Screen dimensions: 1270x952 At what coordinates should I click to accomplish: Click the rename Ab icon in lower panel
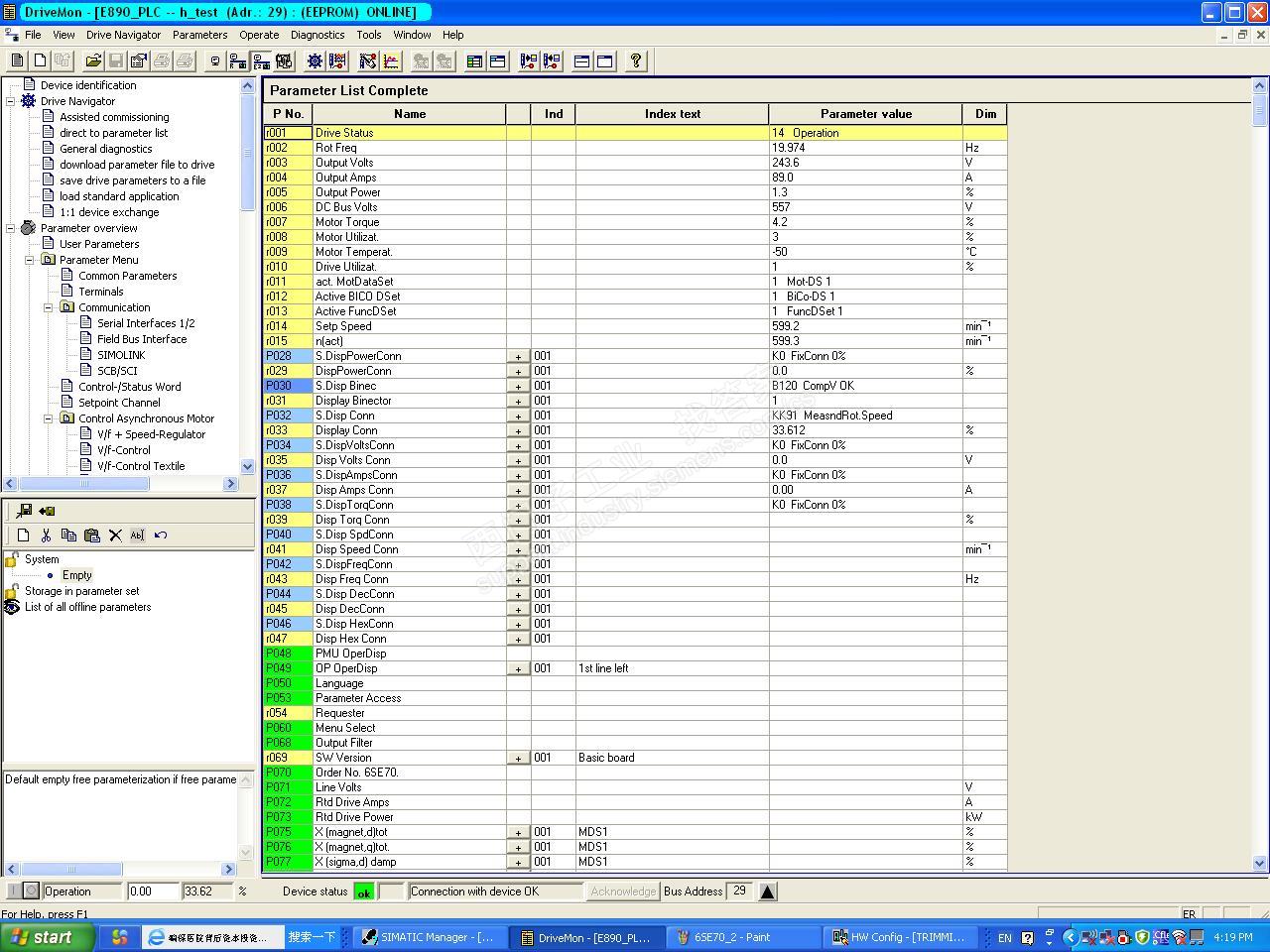click(137, 535)
